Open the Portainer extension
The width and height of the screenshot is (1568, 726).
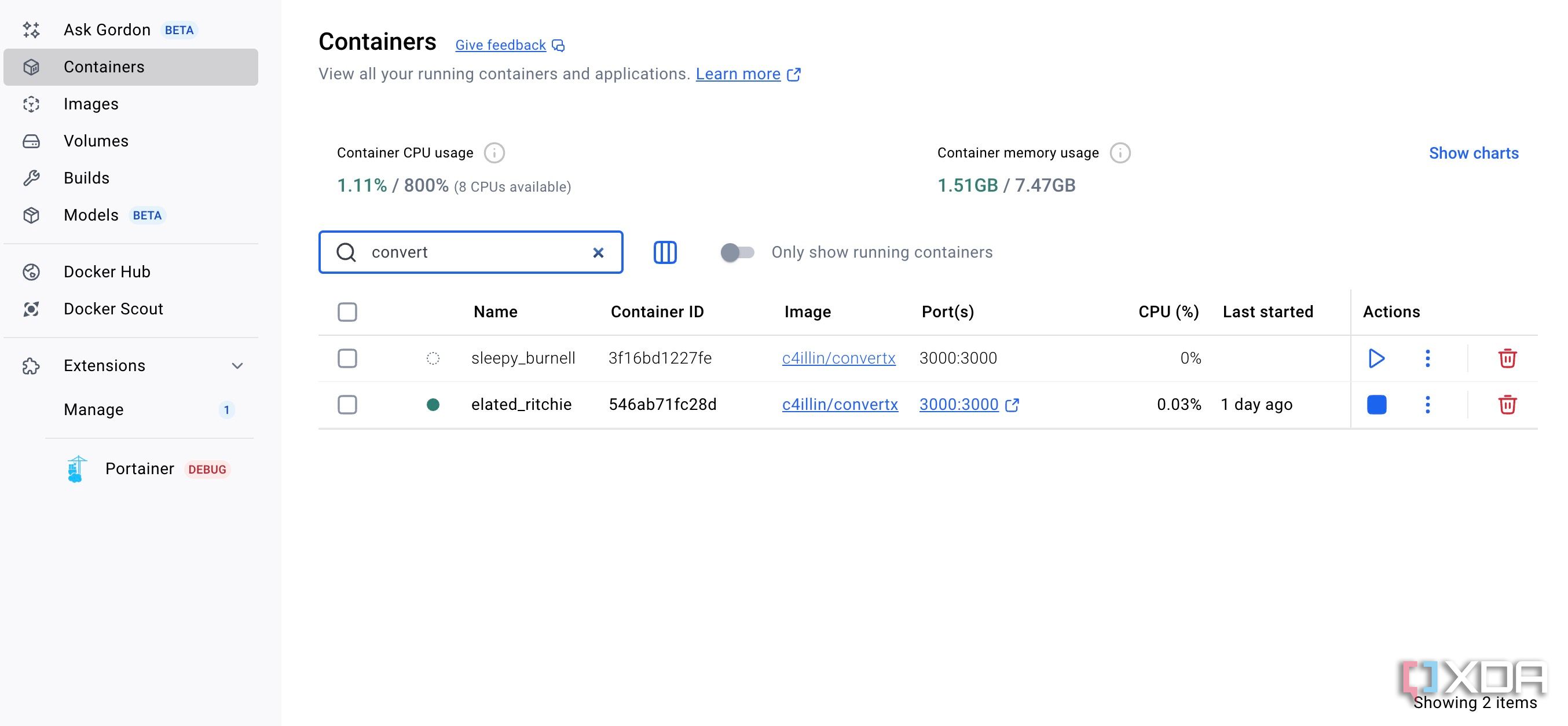149,468
